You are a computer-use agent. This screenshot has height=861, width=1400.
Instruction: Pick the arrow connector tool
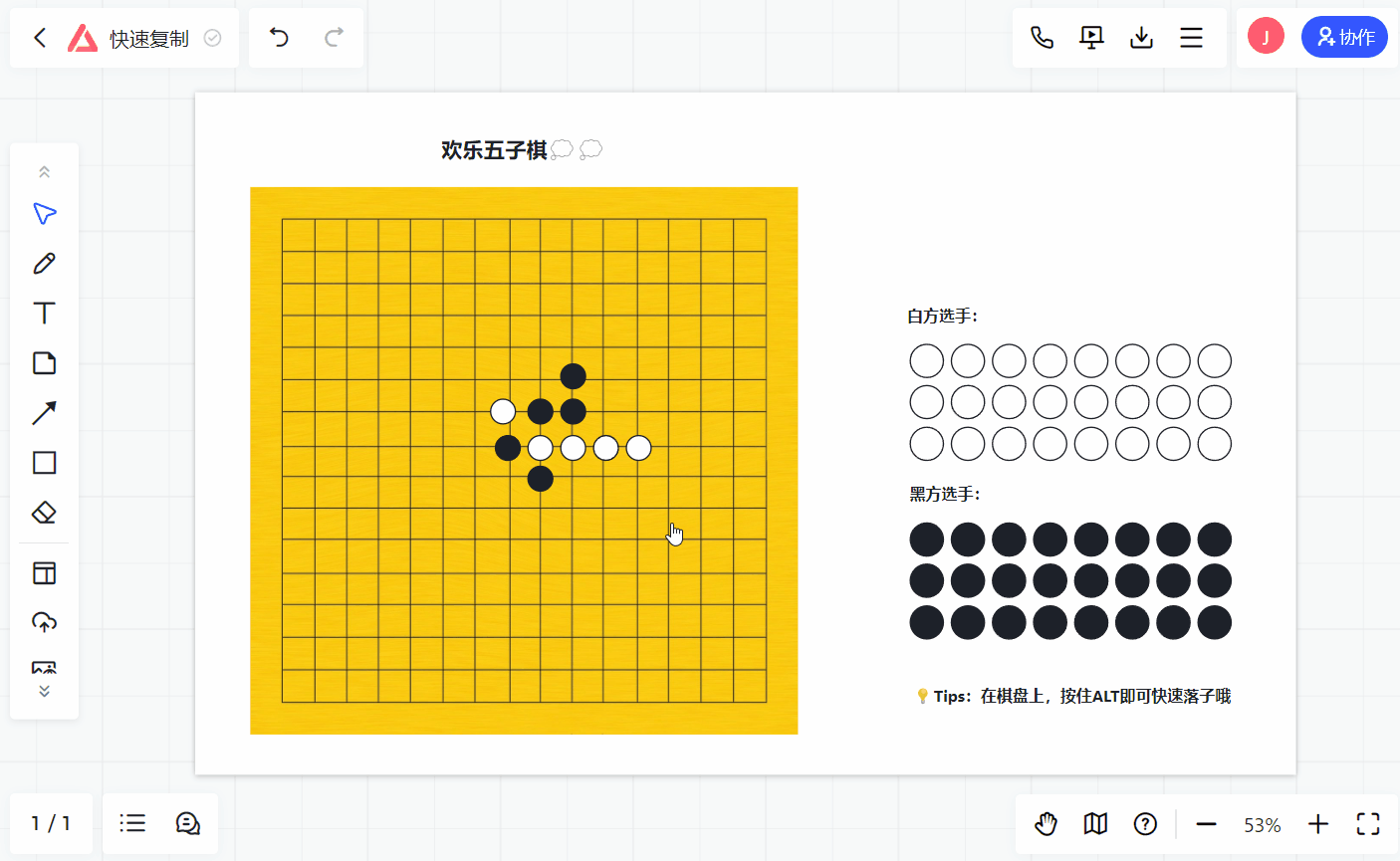(44, 413)
